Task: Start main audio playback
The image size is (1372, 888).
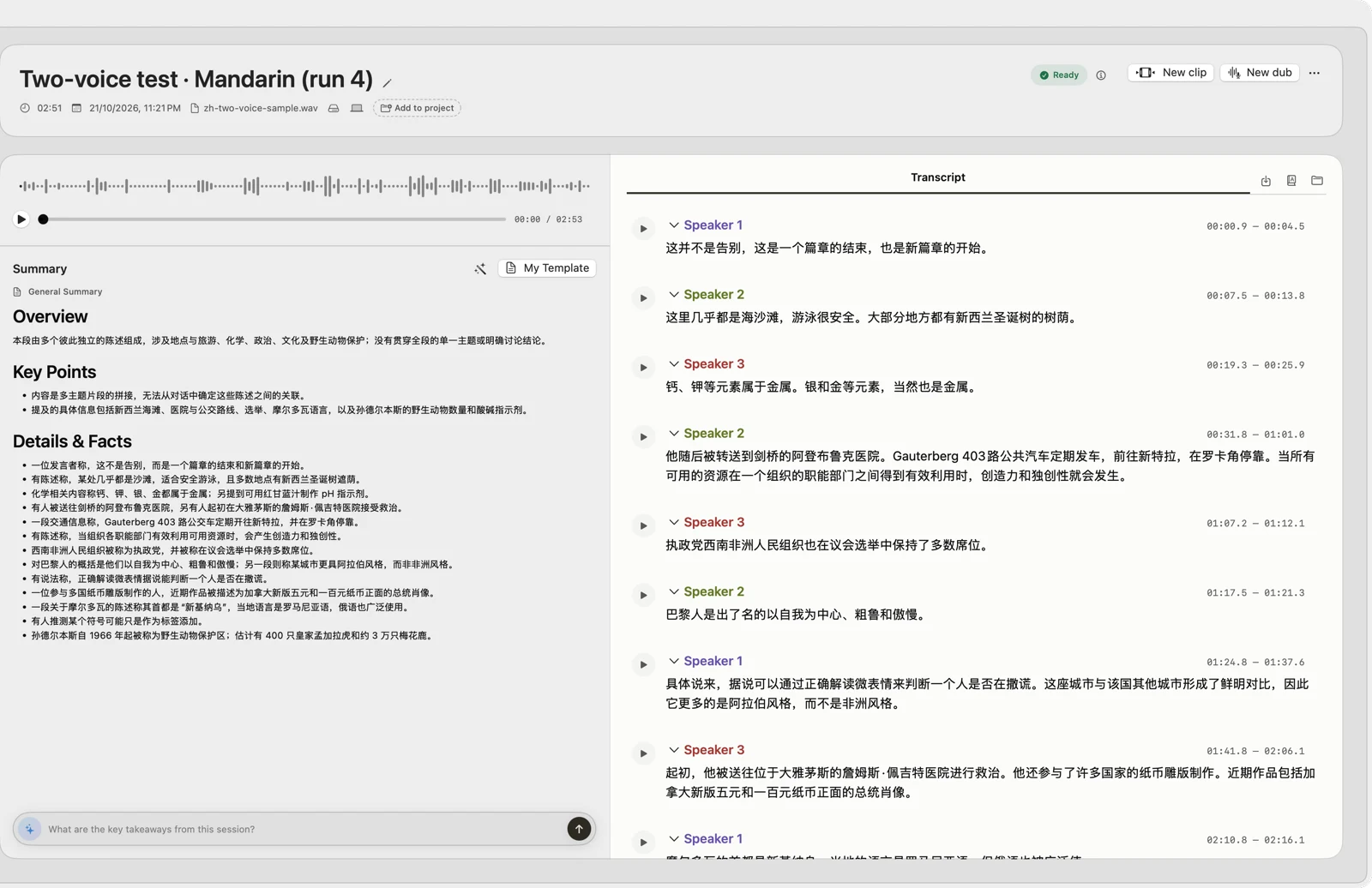Action: [x=21, y=219]
